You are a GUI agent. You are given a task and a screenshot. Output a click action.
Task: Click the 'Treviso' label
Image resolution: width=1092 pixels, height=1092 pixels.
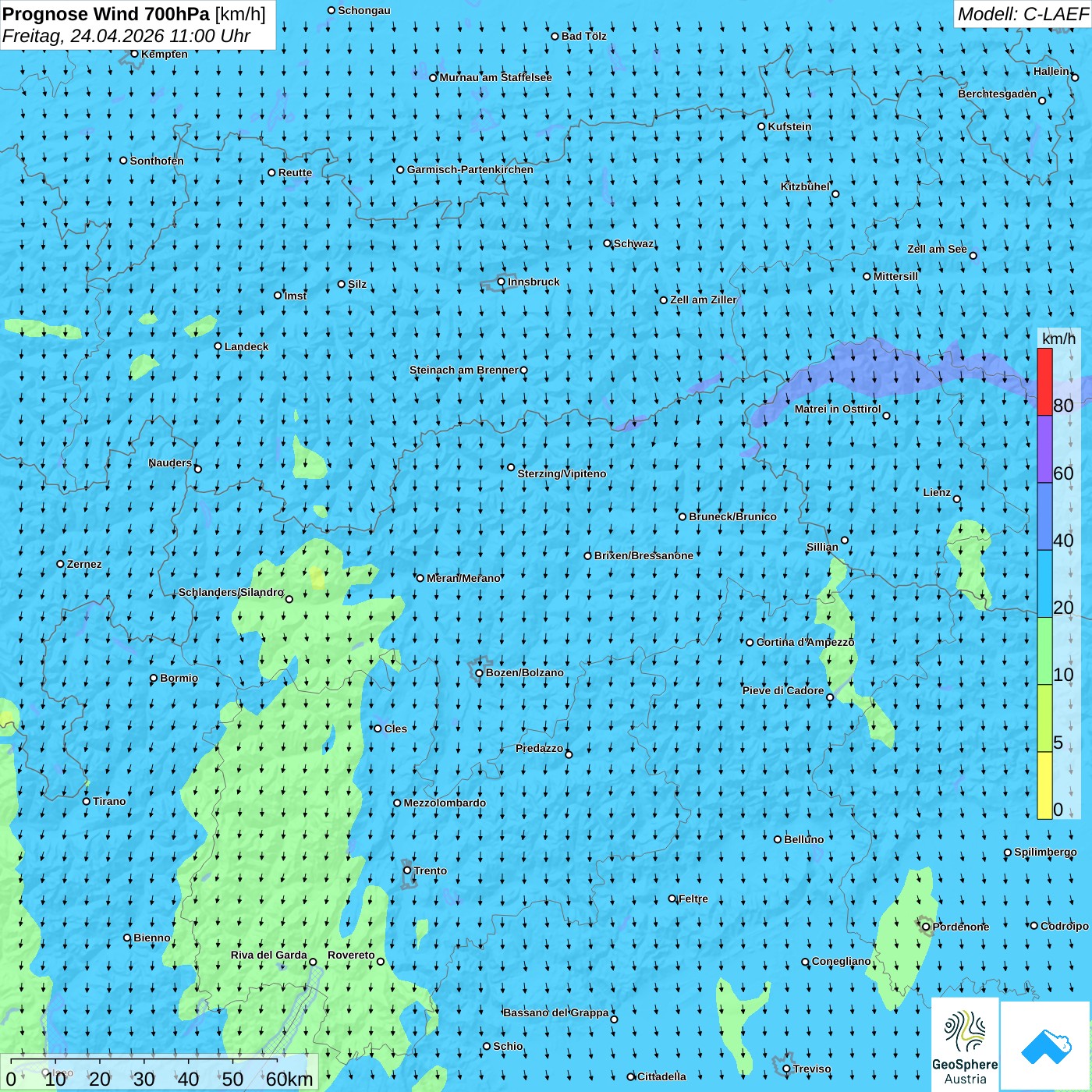point(812,1069)
